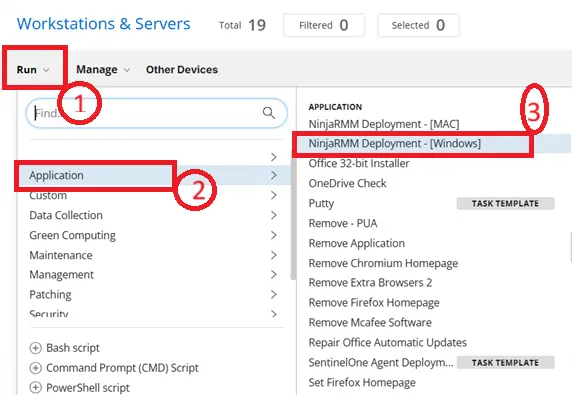Choose OneDrive Check script
The height and width of the screenshot is (395, 572).
[347, 183]
